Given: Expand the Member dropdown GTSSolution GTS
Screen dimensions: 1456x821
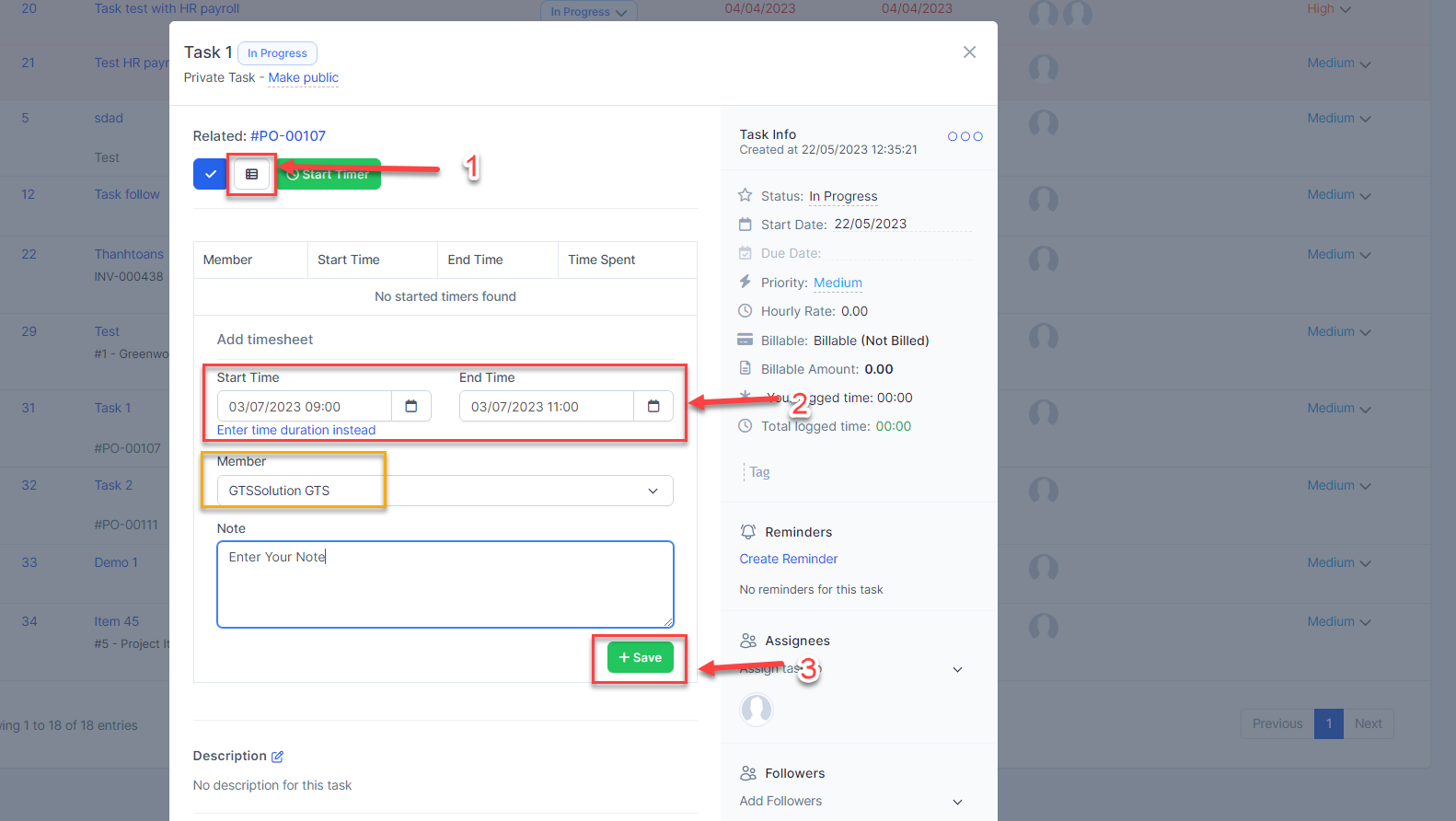Looking at the screenshot, I should coord(445,491).
